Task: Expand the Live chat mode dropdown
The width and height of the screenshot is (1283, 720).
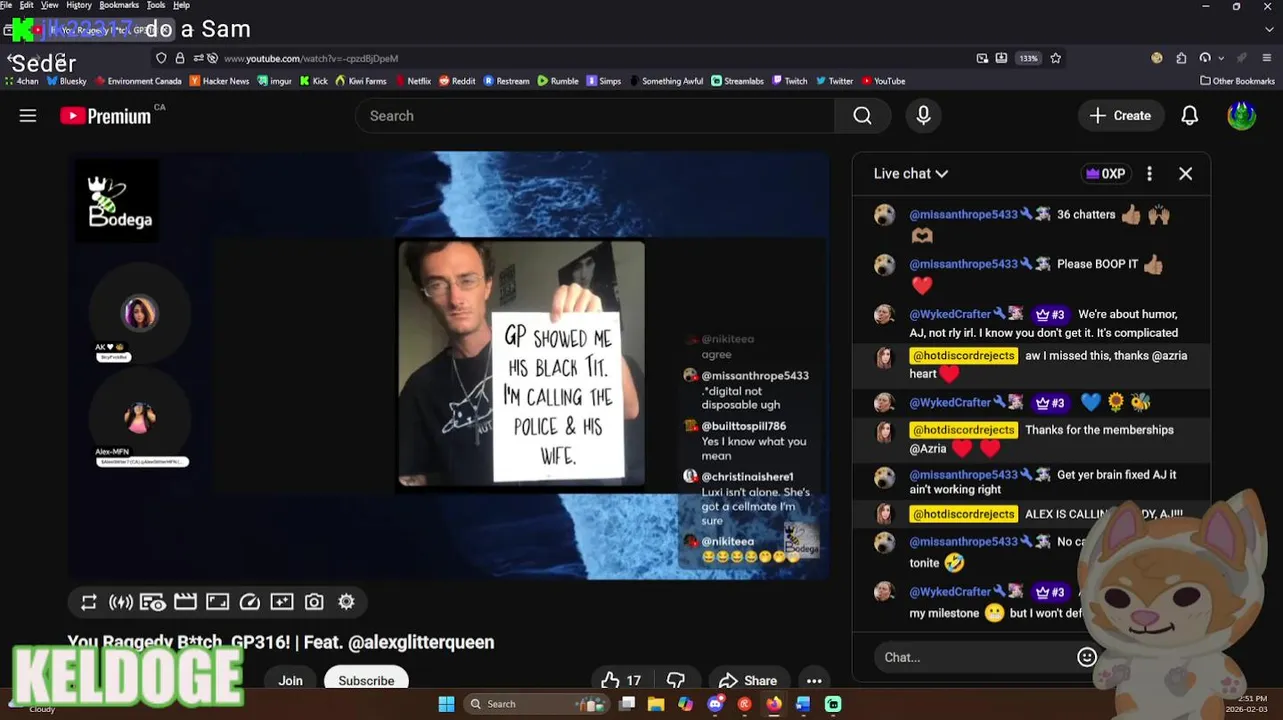Action: coord(910,174)
